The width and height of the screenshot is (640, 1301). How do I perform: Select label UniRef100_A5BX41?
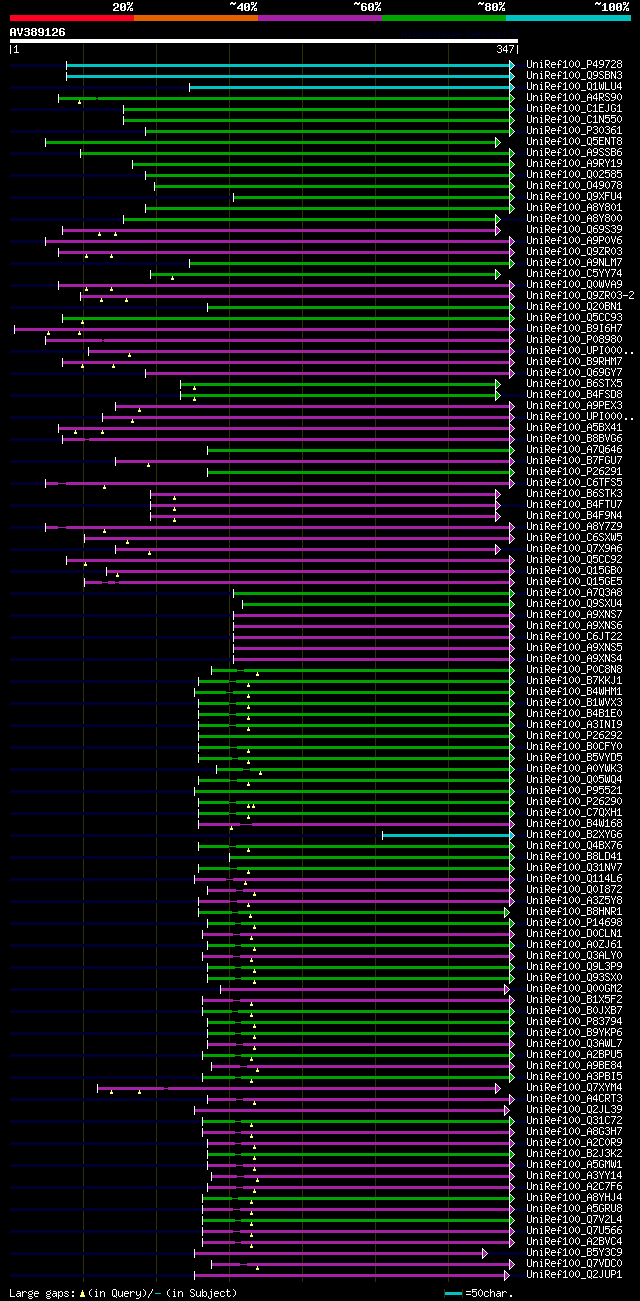click(x=574, y=428)
